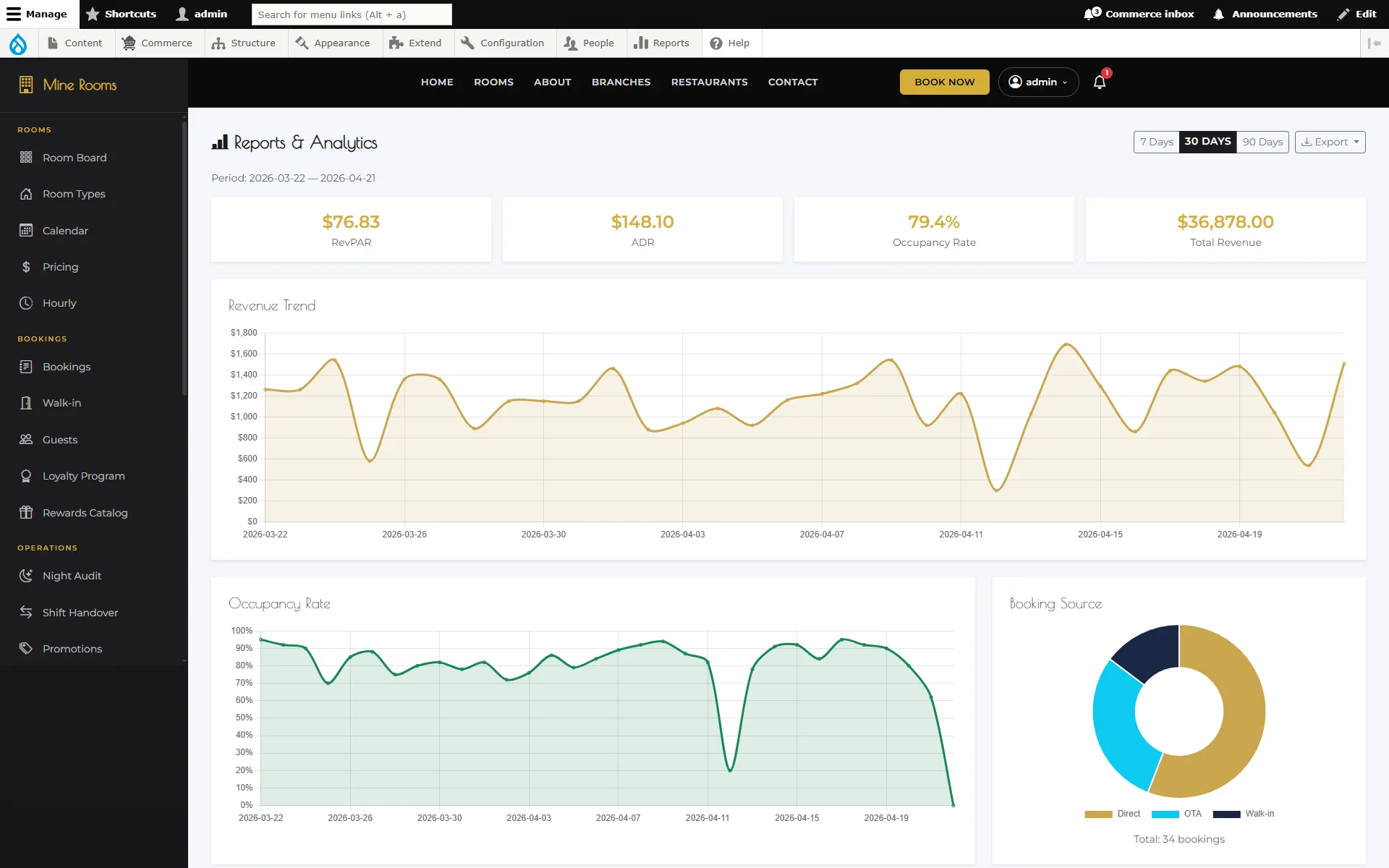The image size is (1389, 868).
Task: Click the Night Audit moon icon
Action: [26, 576]
